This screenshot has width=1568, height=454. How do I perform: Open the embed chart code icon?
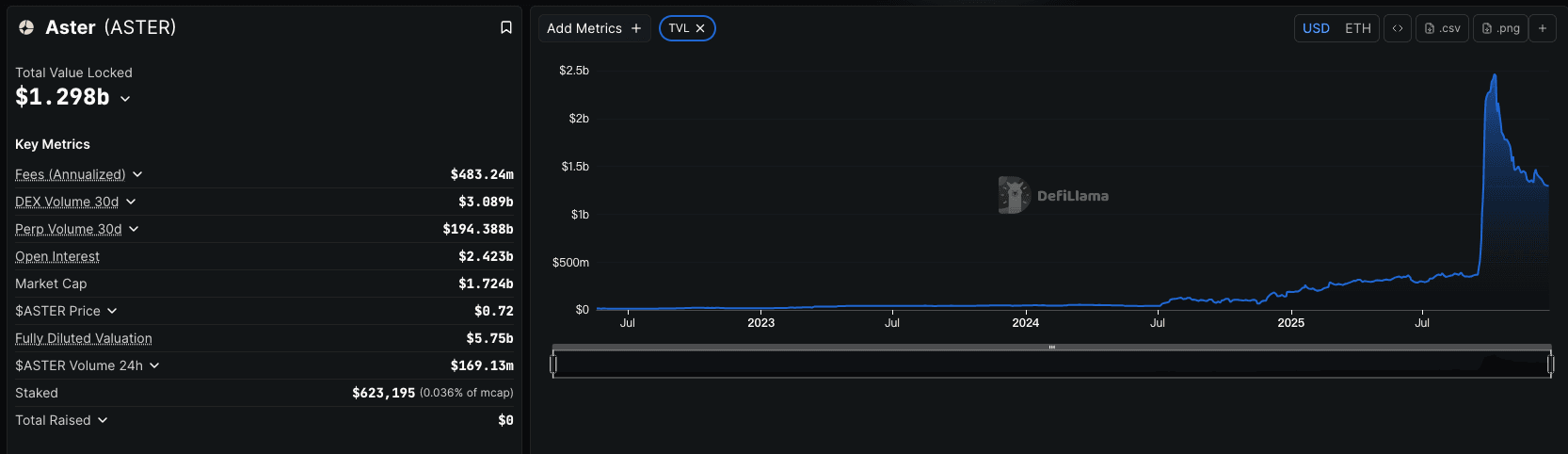[x=1397, y=28]
